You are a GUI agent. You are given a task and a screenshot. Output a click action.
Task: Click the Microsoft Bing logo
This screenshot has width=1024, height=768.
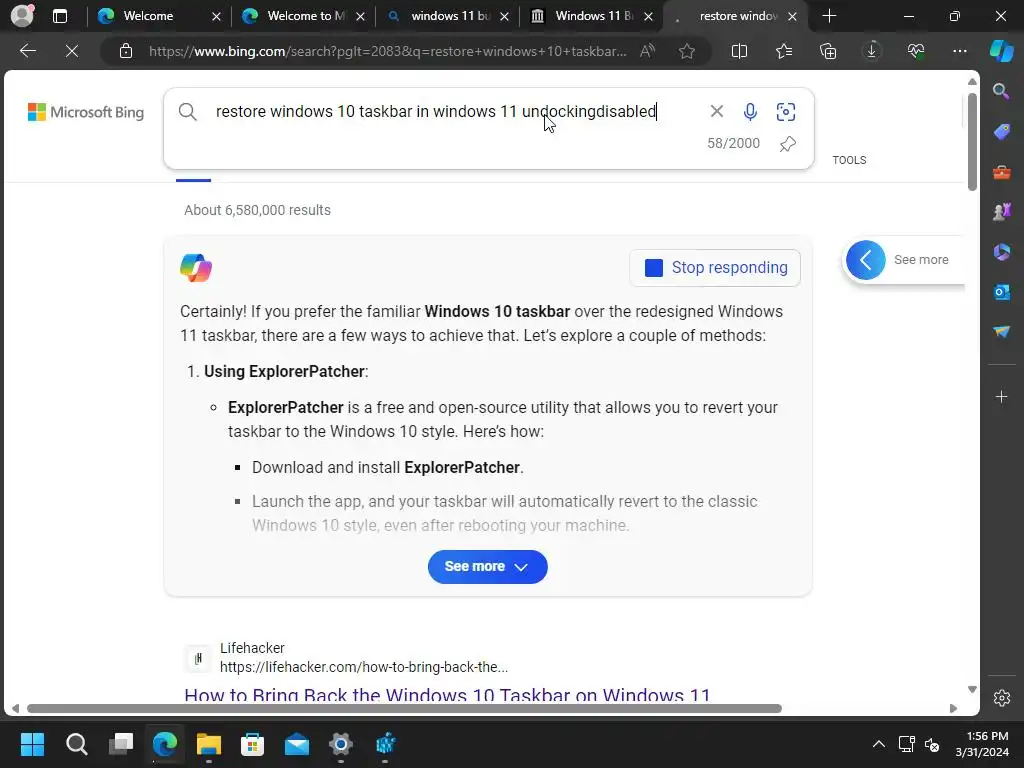point(86,112)
